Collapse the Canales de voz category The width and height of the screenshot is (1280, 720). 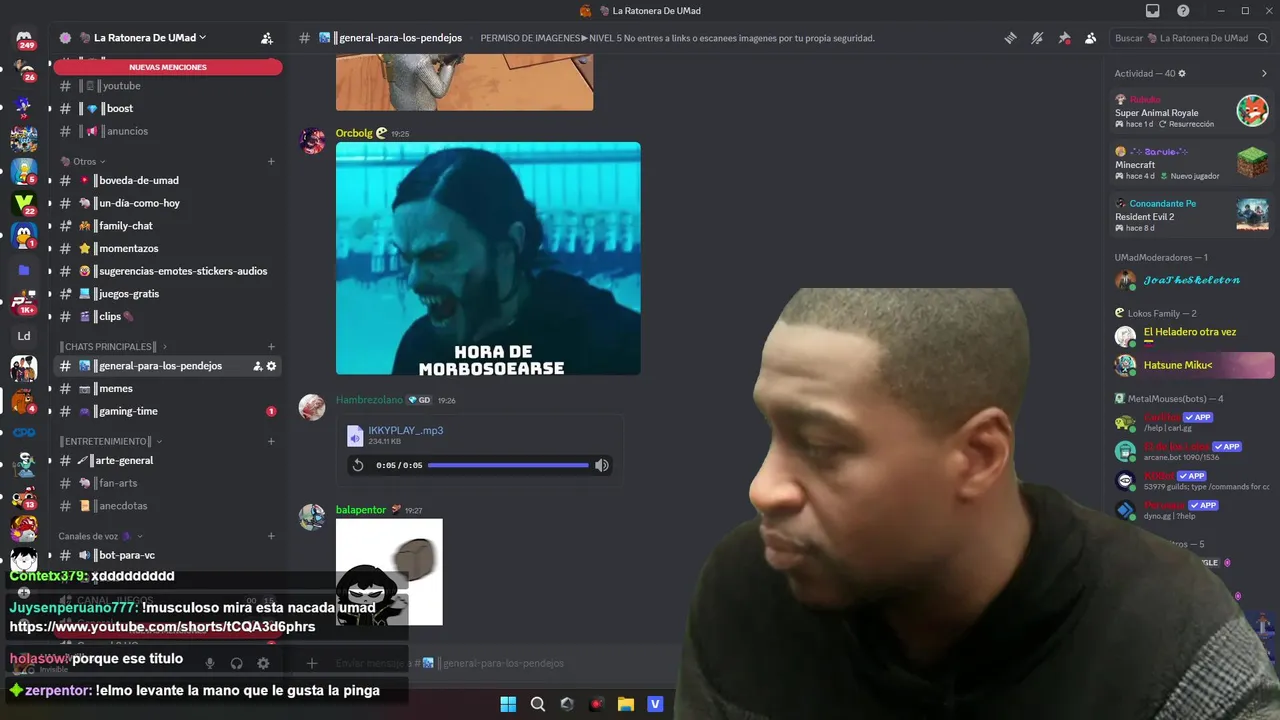[x=100, y=536]
